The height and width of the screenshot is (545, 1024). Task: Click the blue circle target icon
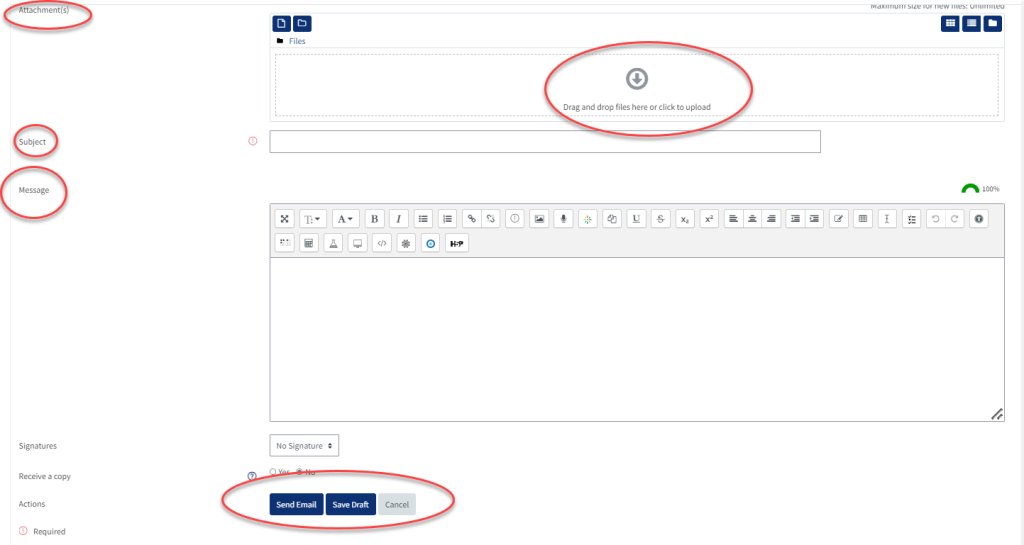(430, 243)
